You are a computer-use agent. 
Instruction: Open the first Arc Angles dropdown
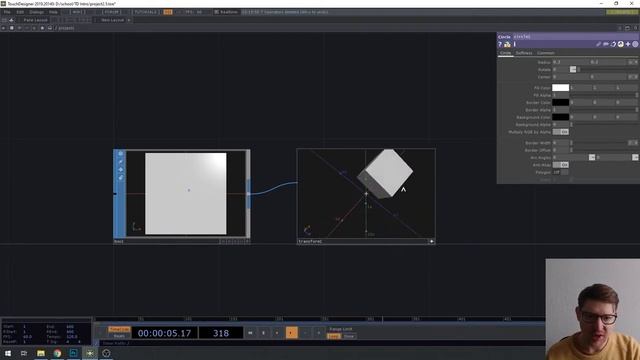592,157
